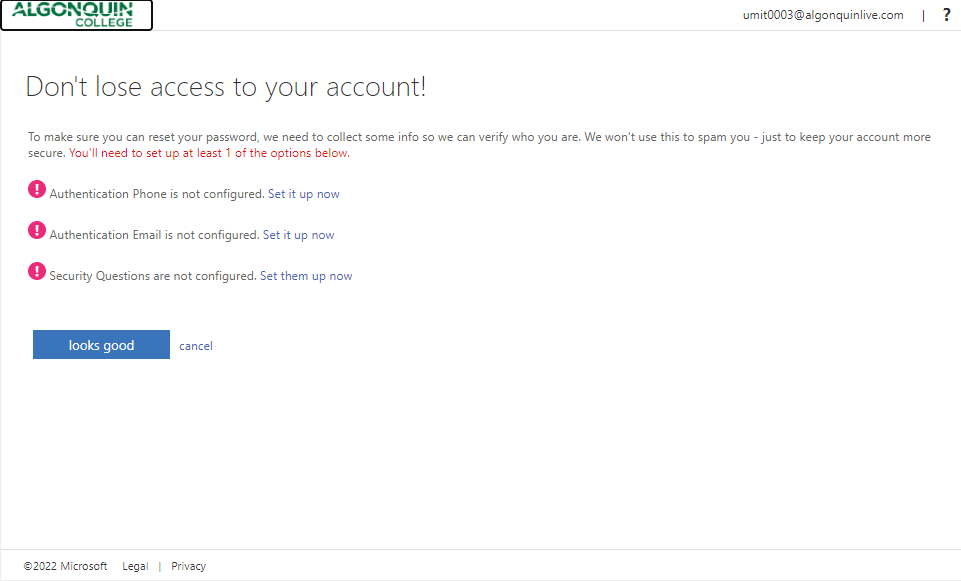Viewport: 961px width, 581px height.
Task: Click the umit0003@algonquinlive.com account name
Action: pos(822,15)
